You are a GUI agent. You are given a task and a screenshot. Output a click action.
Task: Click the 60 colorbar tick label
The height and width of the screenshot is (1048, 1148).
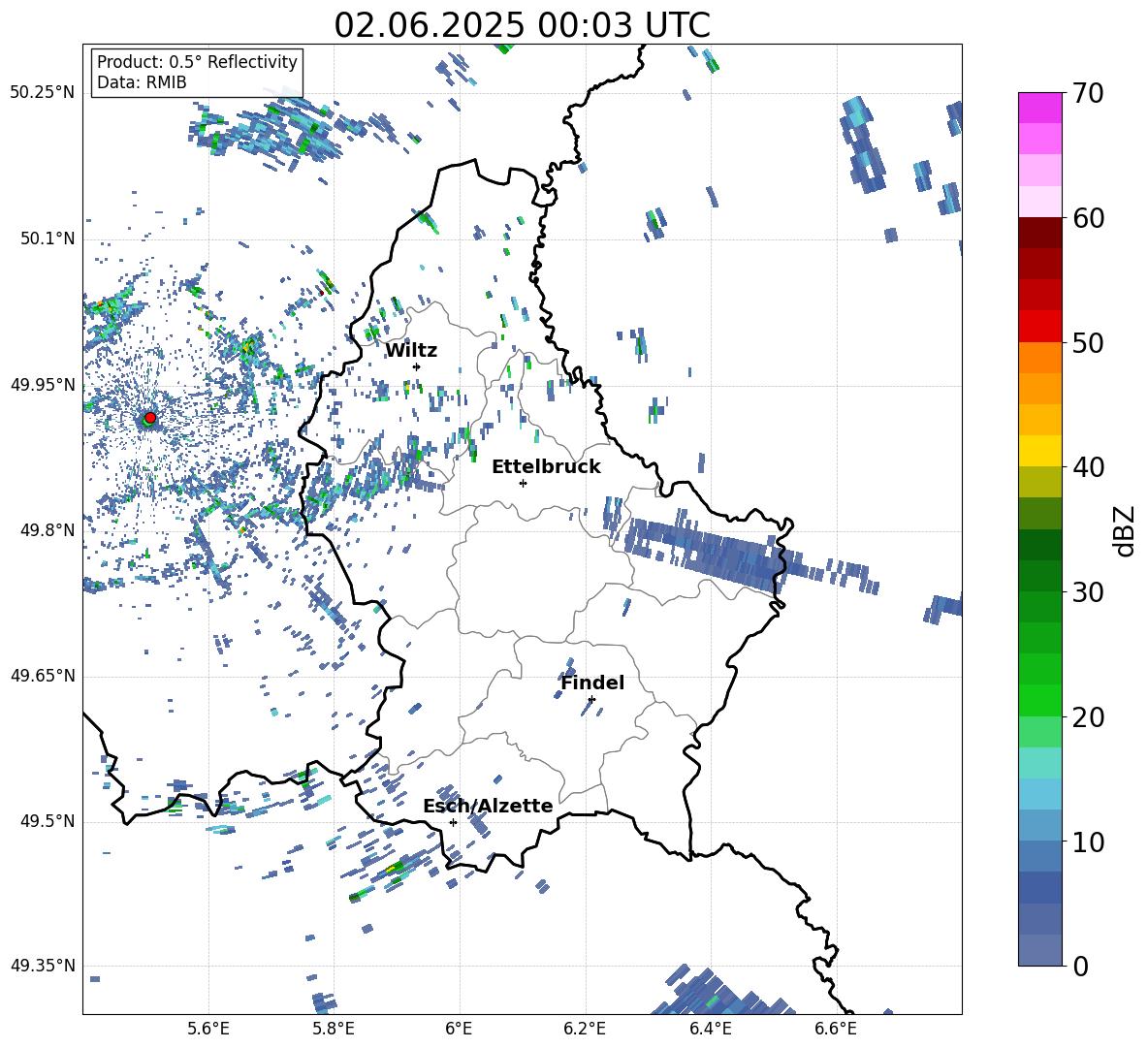pyautogui.click(x=1088, y=218)
